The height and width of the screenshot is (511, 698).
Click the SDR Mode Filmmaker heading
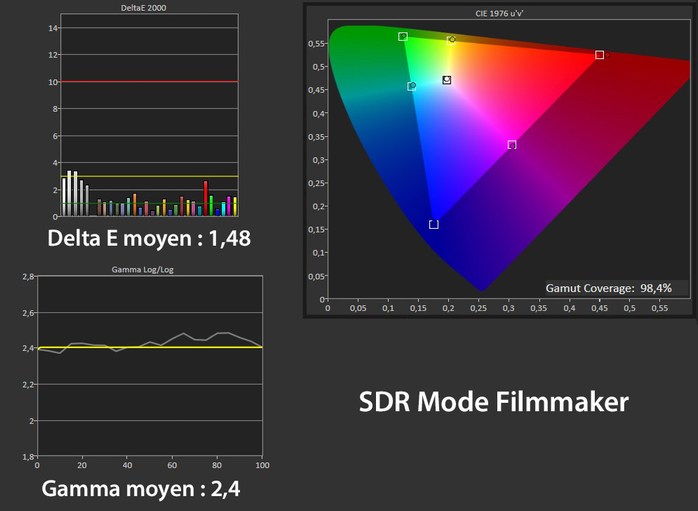point(494,402)
